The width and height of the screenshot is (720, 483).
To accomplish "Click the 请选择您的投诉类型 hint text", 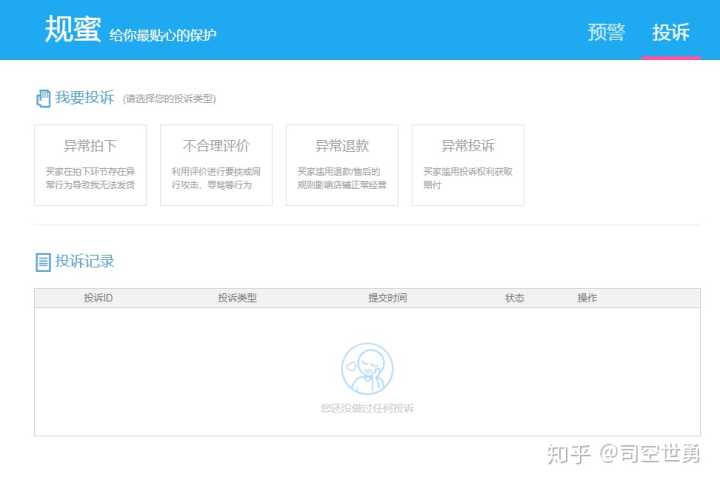I will coord(169,99).
